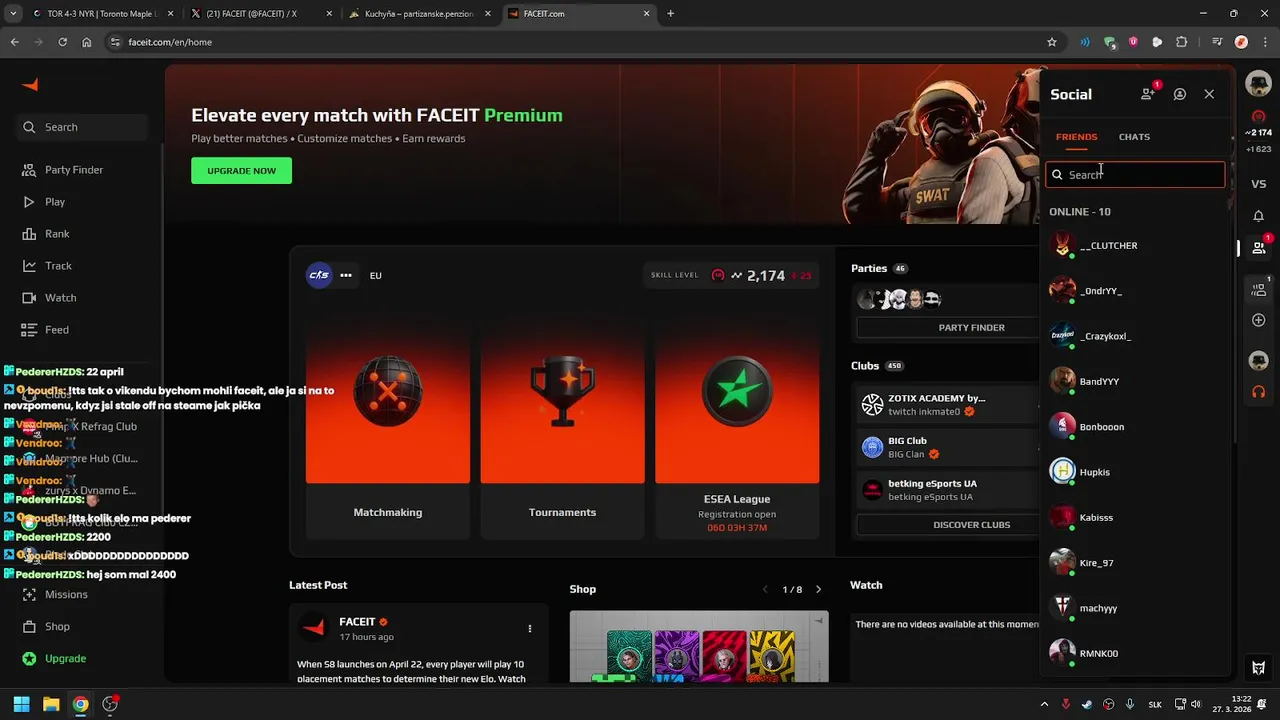Click Upgrade in the left sidebar
This screenshot has width=1280, height=720.
[54, 658]
